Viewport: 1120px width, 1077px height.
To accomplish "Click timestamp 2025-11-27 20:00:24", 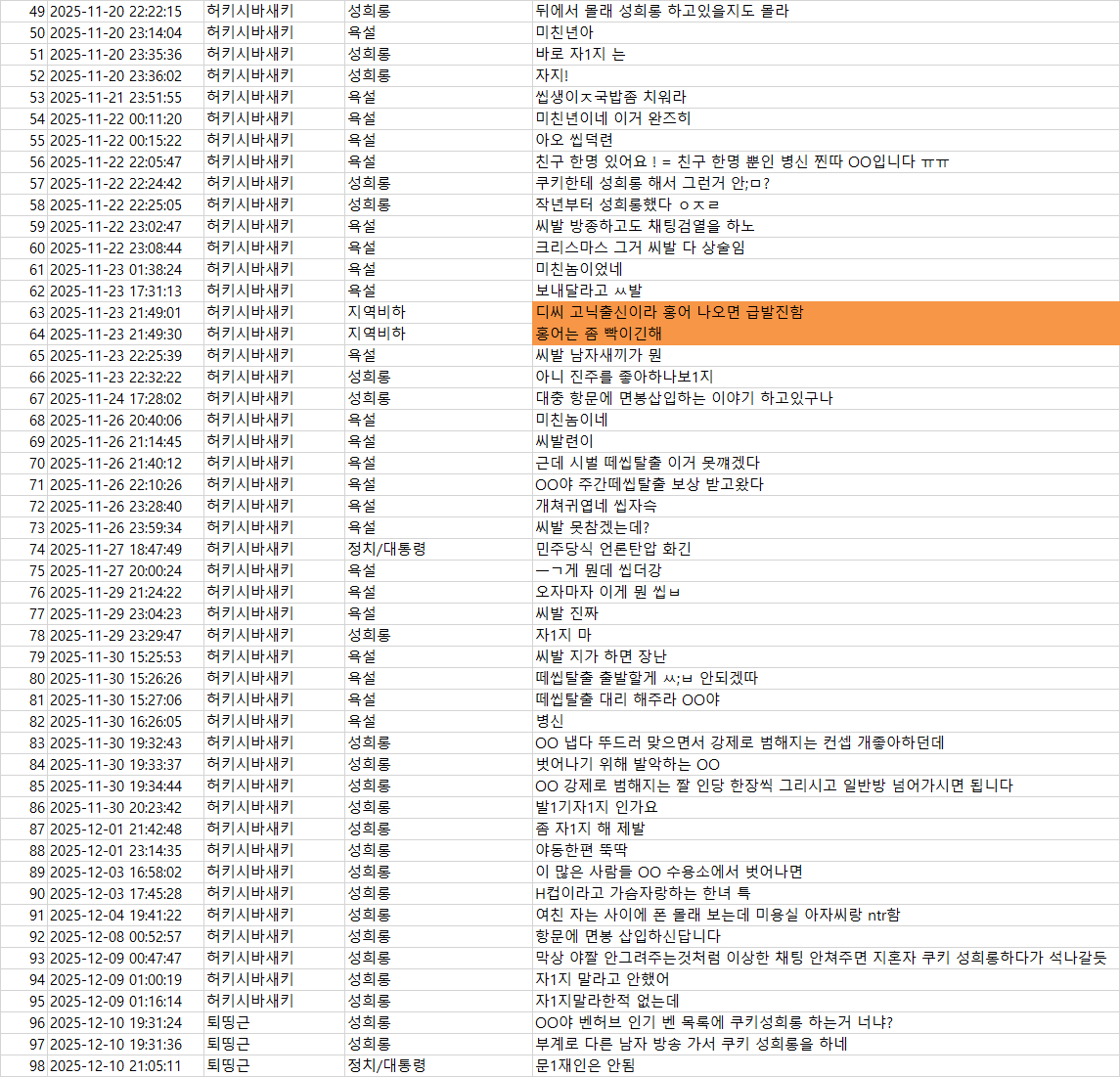I will pyautogui.click(x=125, y=570).
